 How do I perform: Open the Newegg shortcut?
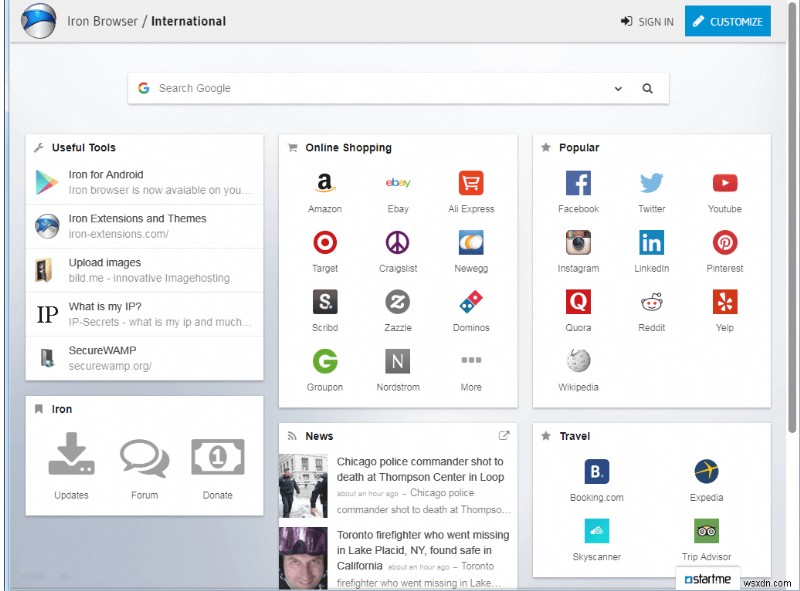click(x=471, y=242)
